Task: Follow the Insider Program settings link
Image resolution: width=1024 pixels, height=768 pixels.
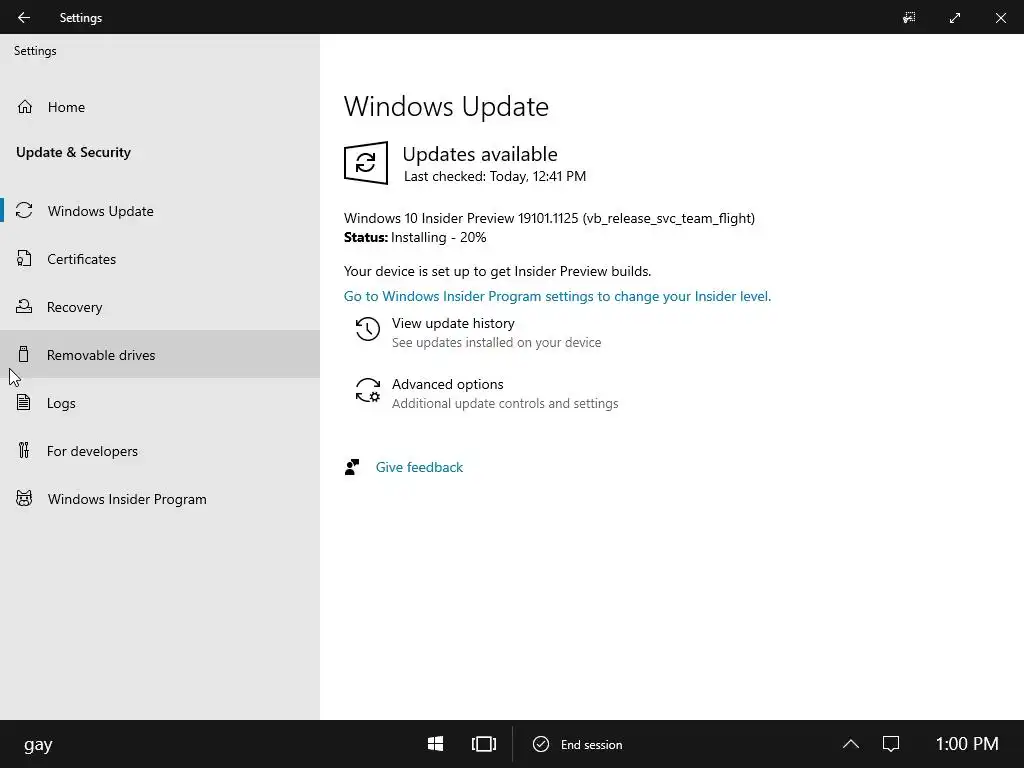Action: 557,296
